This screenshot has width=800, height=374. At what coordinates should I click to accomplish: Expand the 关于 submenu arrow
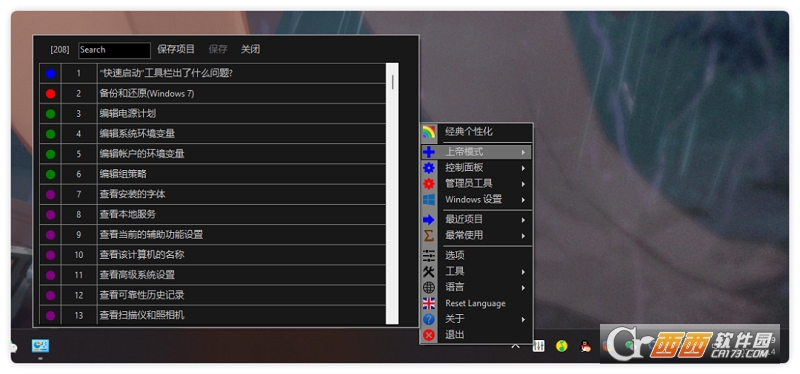coord(523,319)
